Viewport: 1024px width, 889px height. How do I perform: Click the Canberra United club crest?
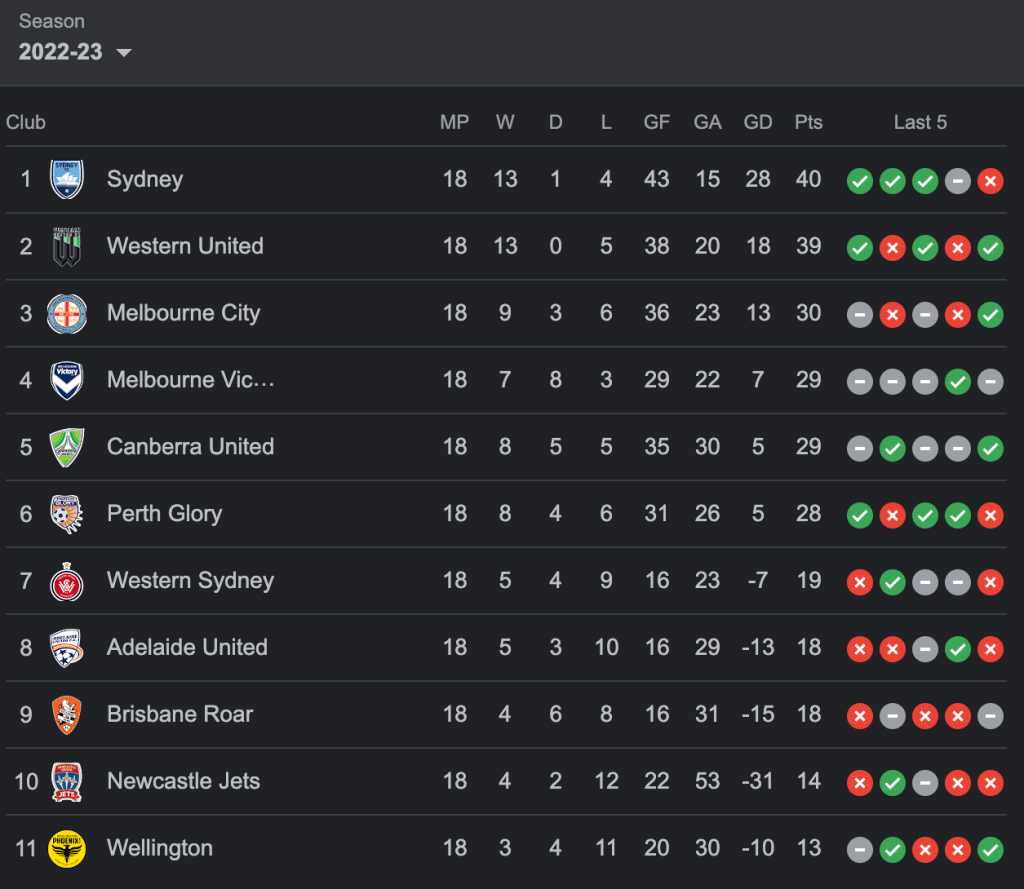point(67,448)
